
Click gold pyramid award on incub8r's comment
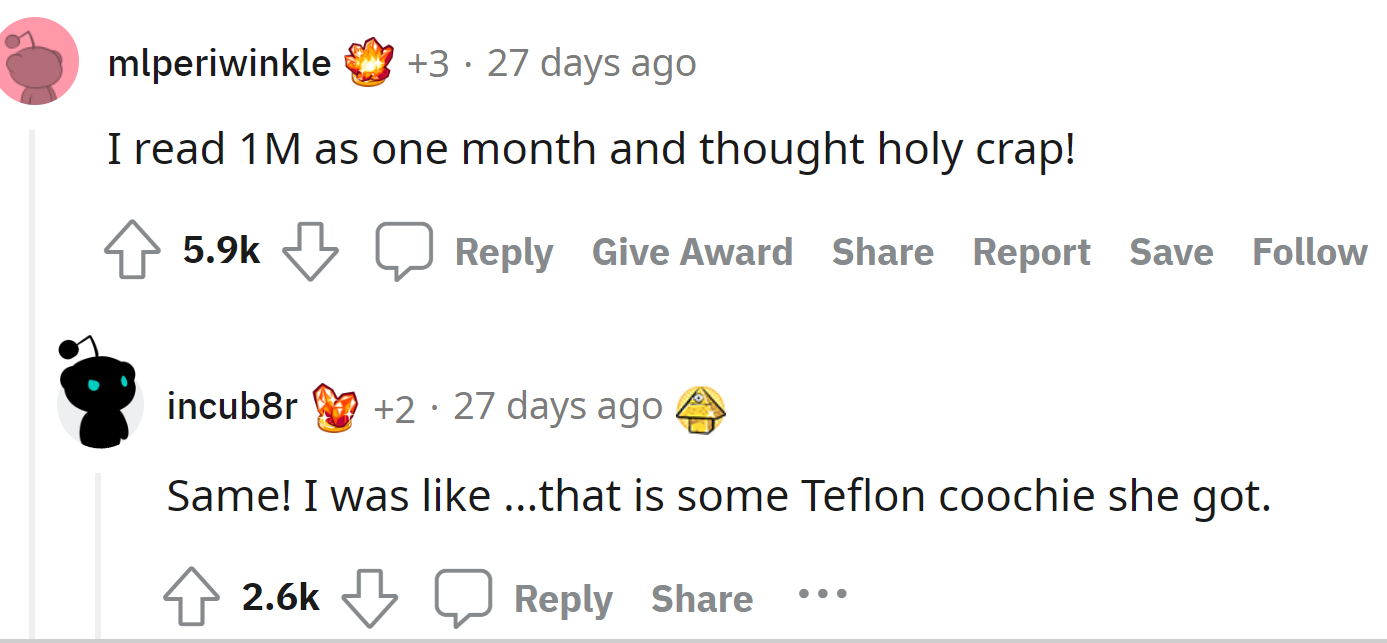point(701,408)
